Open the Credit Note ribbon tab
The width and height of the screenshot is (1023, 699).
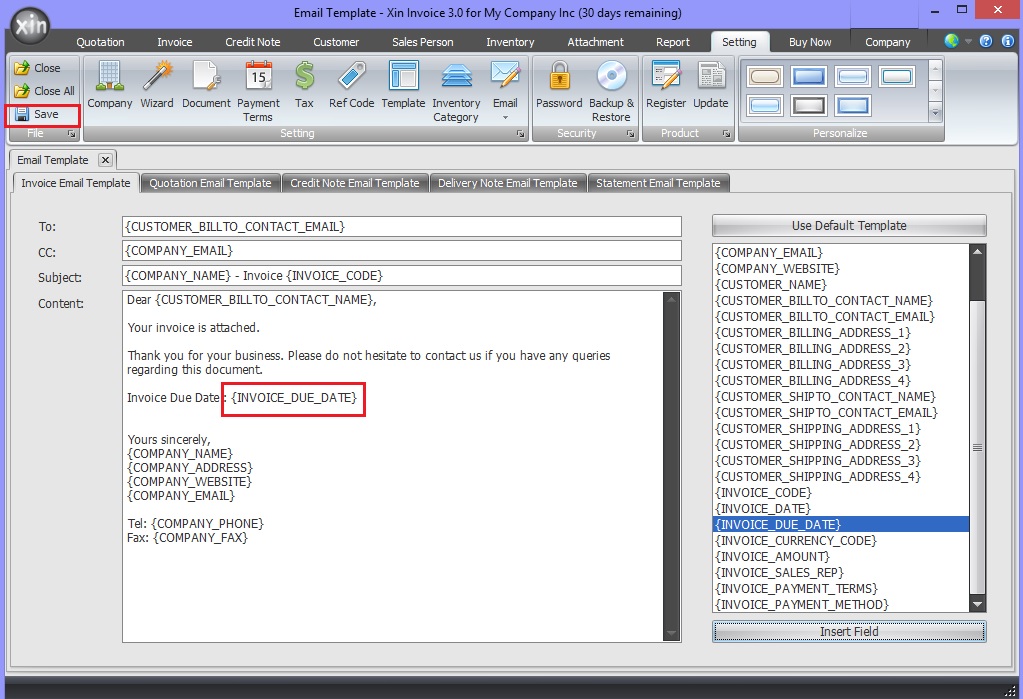point(252,42)
